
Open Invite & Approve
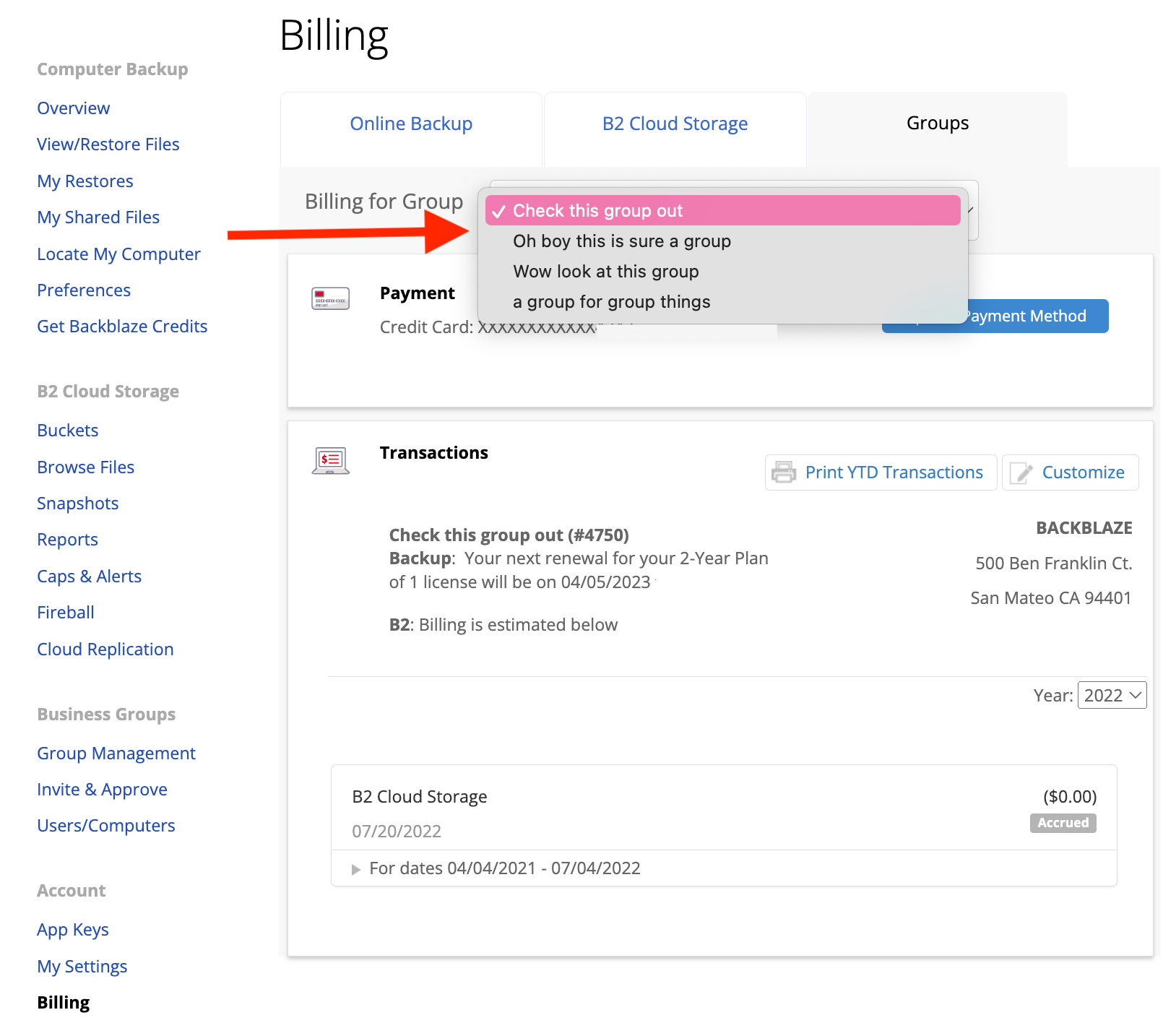point(103,790)
